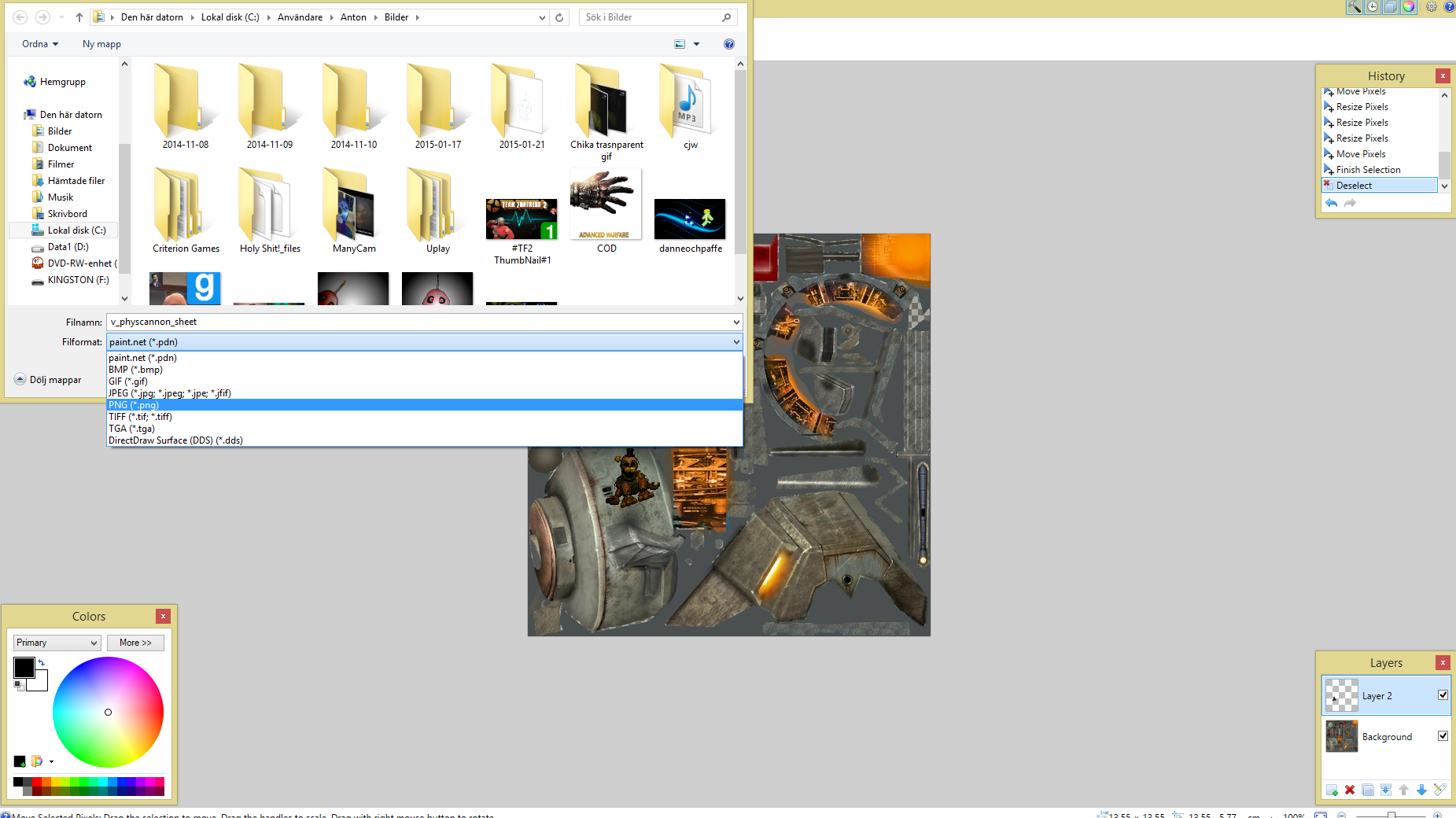The width and height of the screenshot is (1456, 818).
Task: Close the Colors panel
Action: pyautogui.click(x=163, y=616)
